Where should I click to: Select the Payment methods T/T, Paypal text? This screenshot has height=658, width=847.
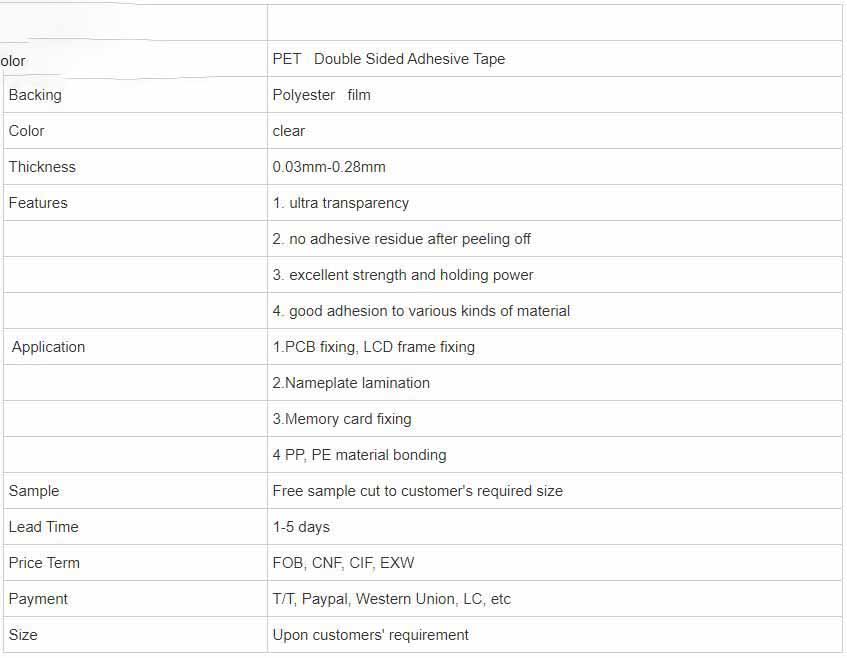[392, 599]
